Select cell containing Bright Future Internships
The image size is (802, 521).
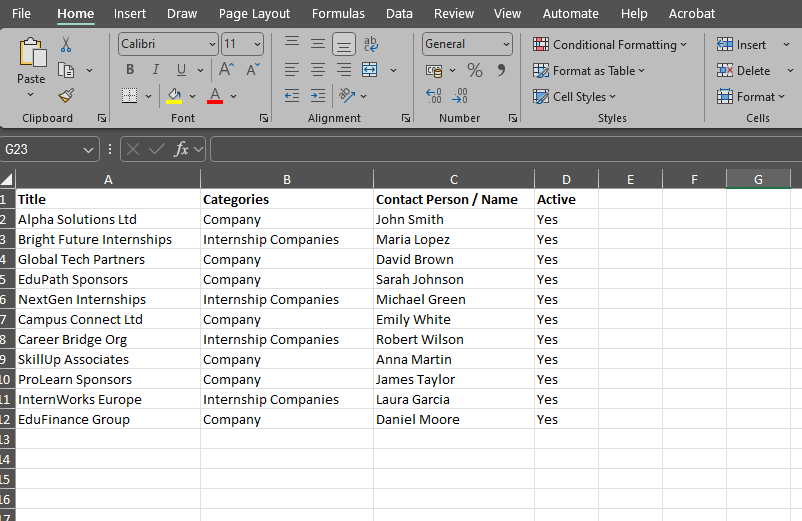[x=95, y=240]
